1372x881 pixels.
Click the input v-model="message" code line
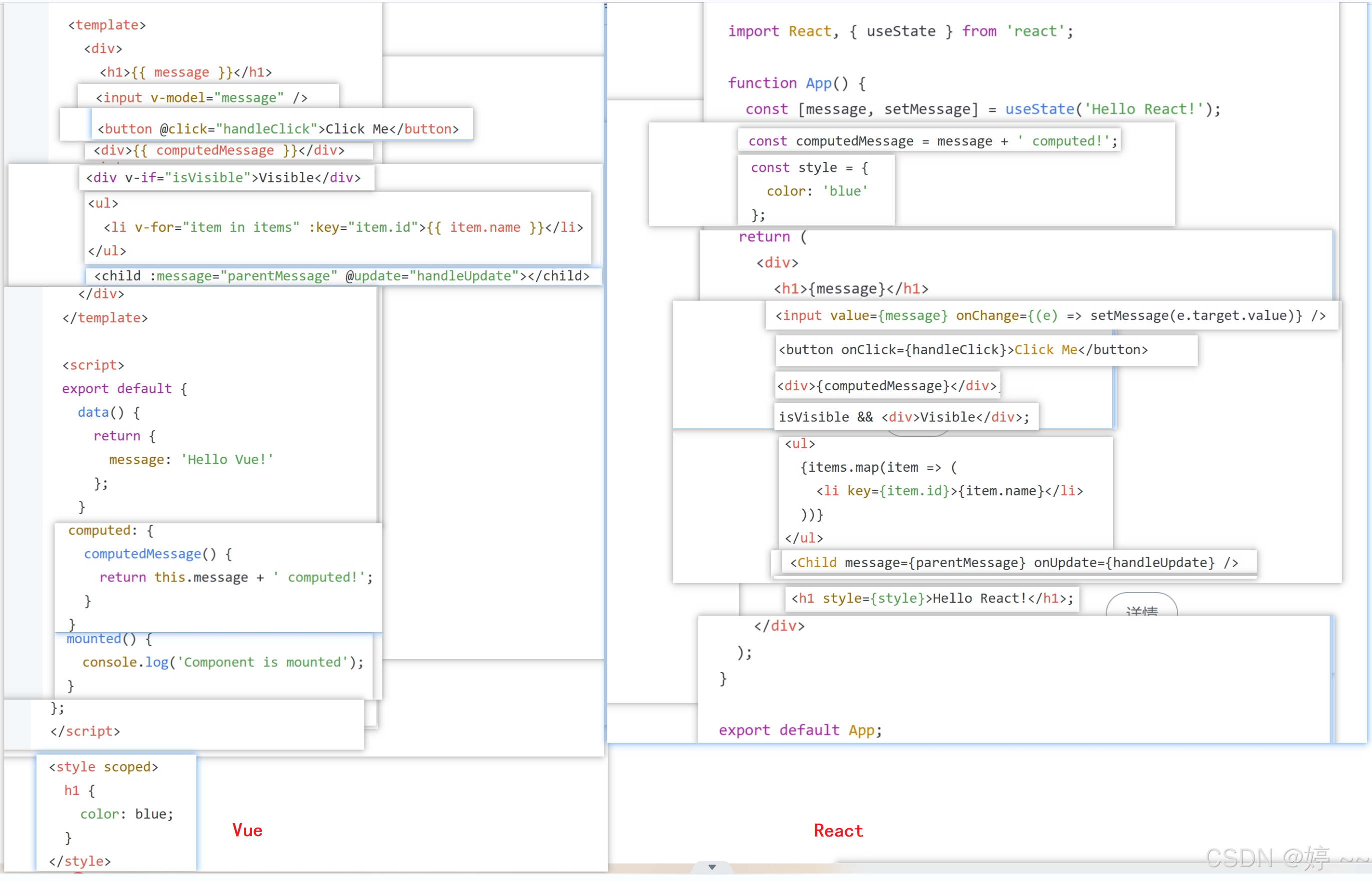pyautogui.click(x=201, y=98)
